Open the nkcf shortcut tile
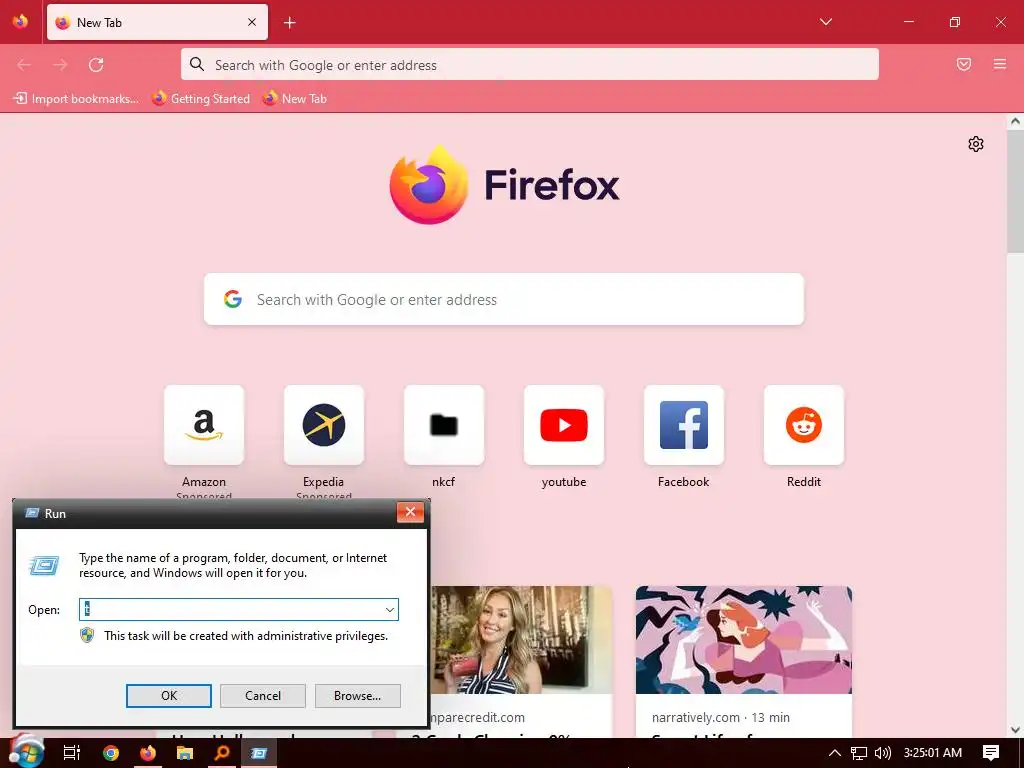Viewport: 1024px width, 768px height. point(443,425)
